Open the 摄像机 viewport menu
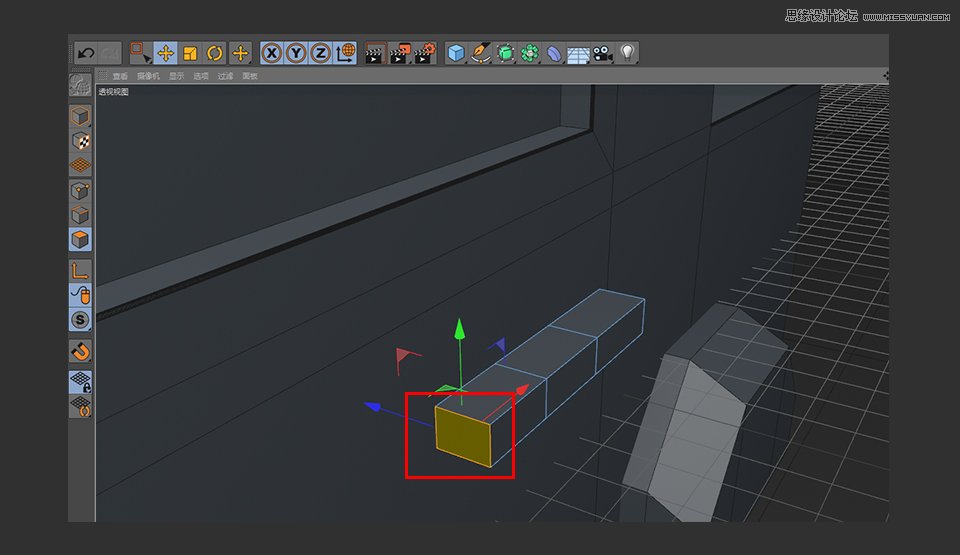The width and height of the screenshot is (960, 555). click(148, 76)
